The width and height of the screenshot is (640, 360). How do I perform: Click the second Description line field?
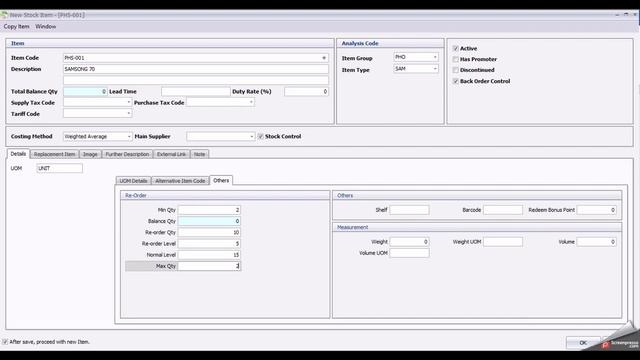(x=196, y=80)
